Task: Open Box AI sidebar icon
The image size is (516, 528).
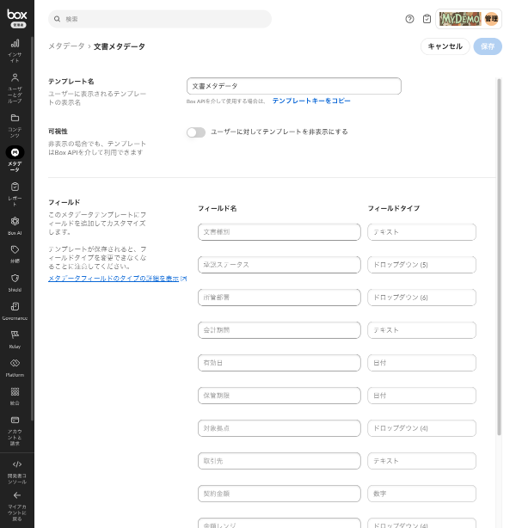Action: tap(15, 221)
